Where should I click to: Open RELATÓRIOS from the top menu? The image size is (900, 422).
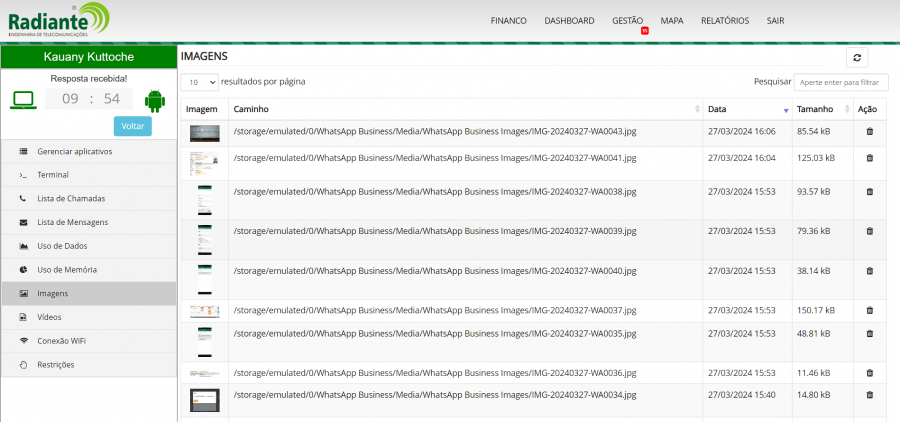coord(724,21)
